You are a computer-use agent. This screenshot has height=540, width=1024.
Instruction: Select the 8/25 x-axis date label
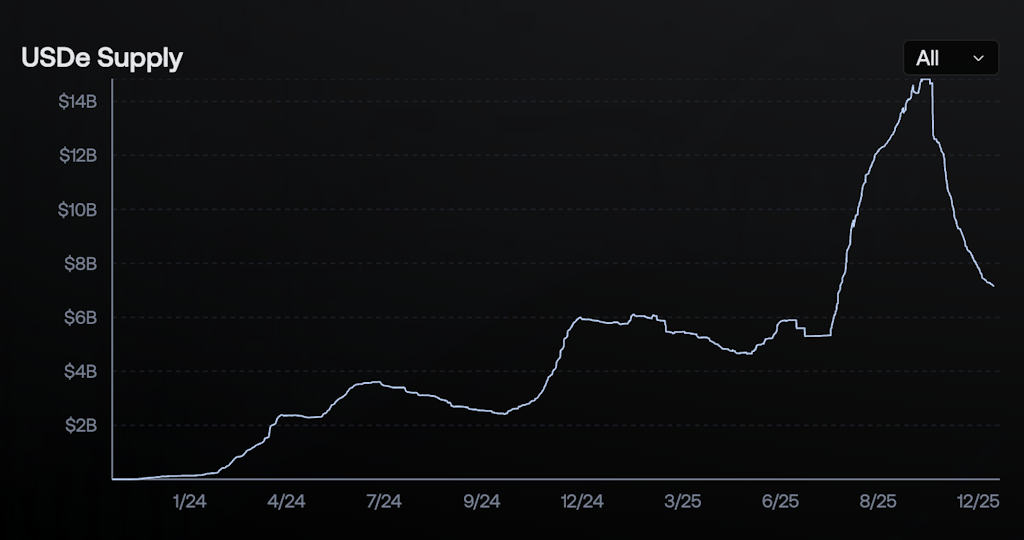pos(878,501)
